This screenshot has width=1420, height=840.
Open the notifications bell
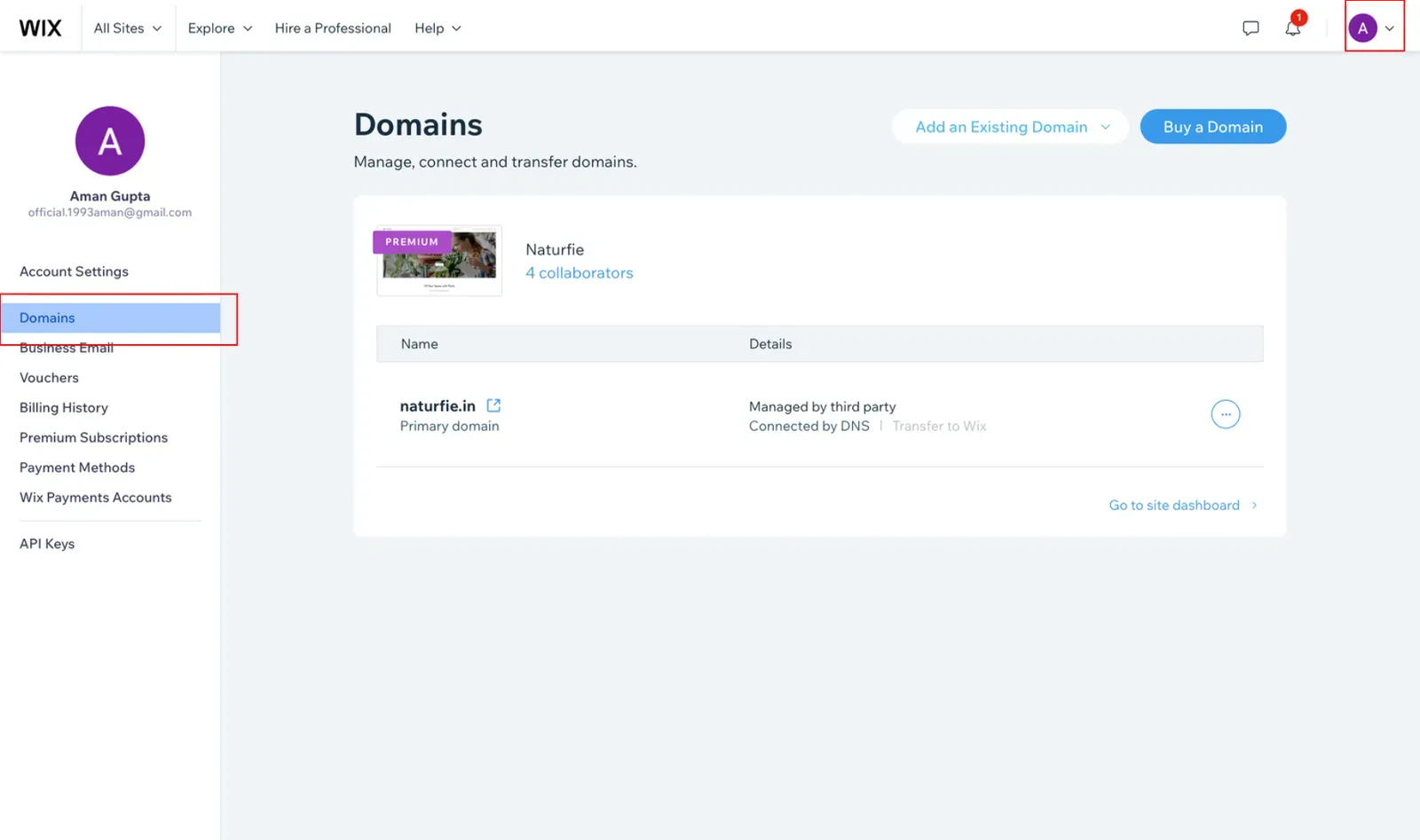[1293, 28]
